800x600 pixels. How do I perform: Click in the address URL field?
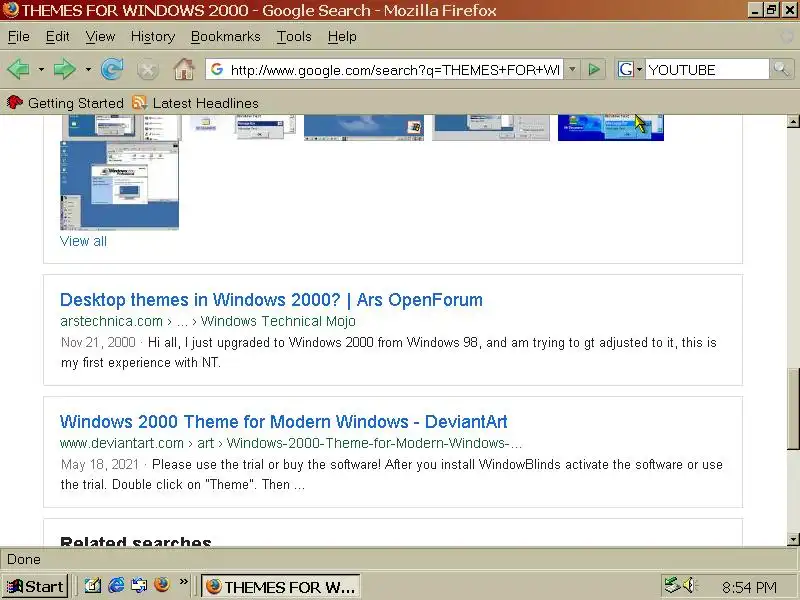point(395,69)
